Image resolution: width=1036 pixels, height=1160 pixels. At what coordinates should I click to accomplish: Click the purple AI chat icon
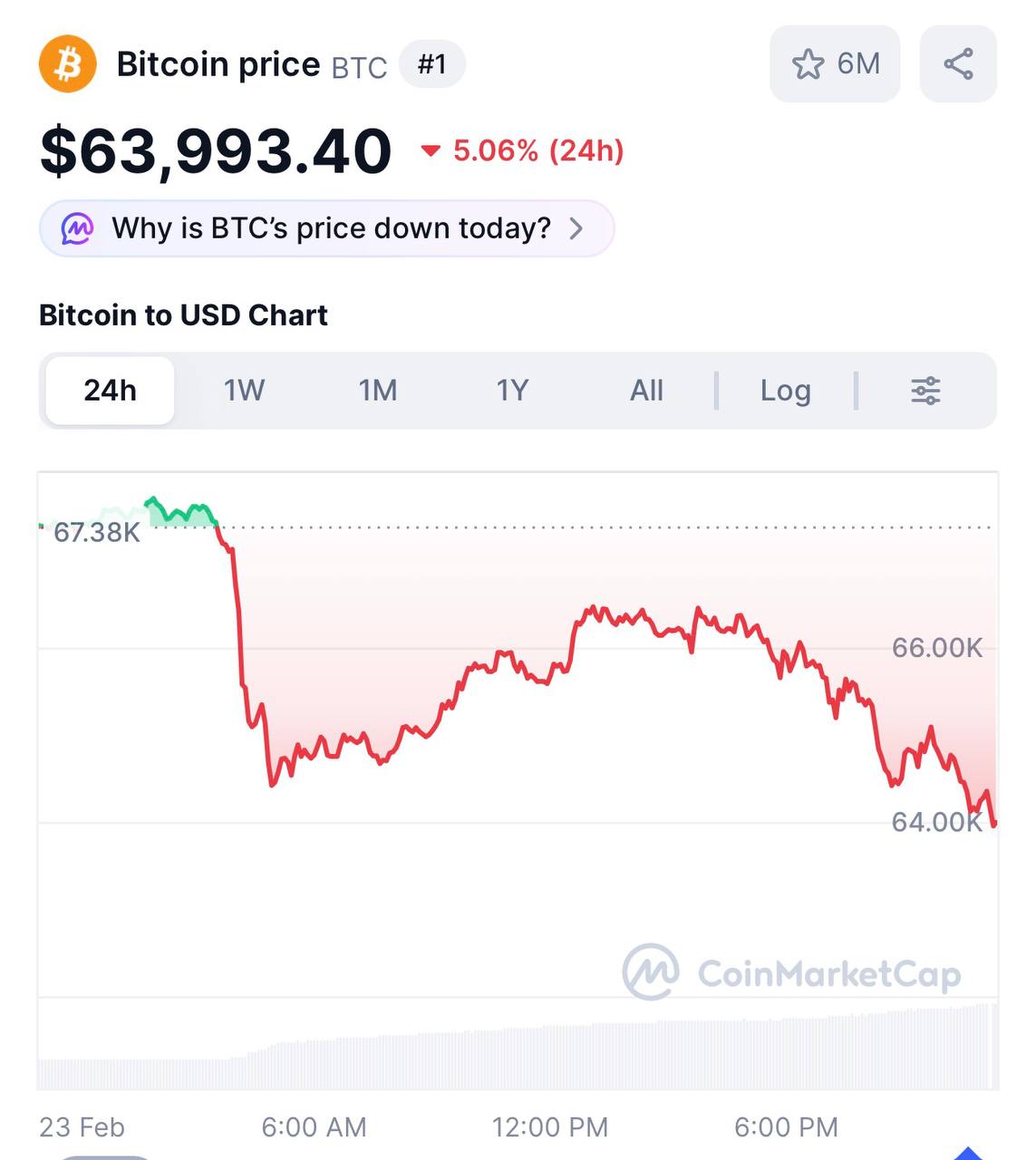pyautogui.click(x=77, y=228)
